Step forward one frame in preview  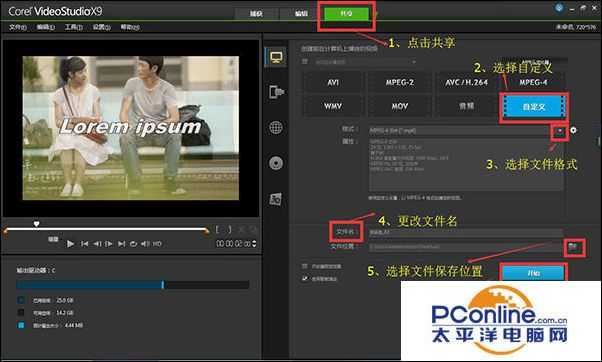[x=109, y=244]
